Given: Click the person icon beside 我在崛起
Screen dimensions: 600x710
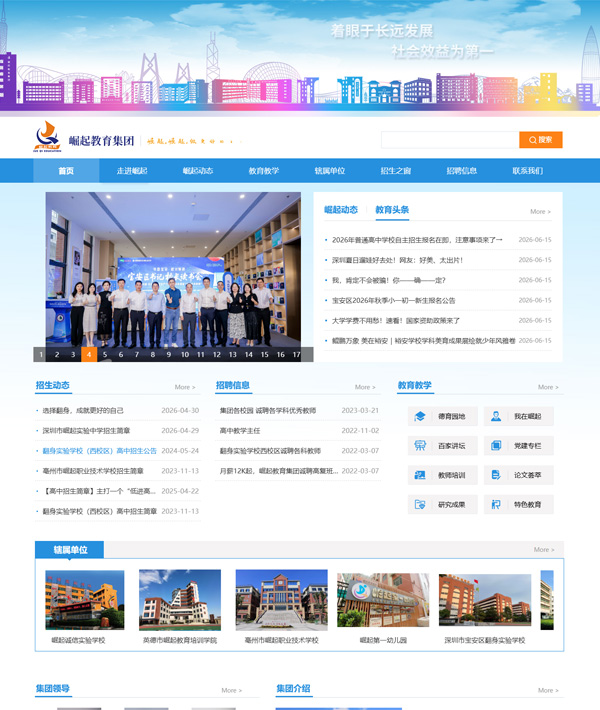Looking at the screenshot, I should tap(496, 416).
